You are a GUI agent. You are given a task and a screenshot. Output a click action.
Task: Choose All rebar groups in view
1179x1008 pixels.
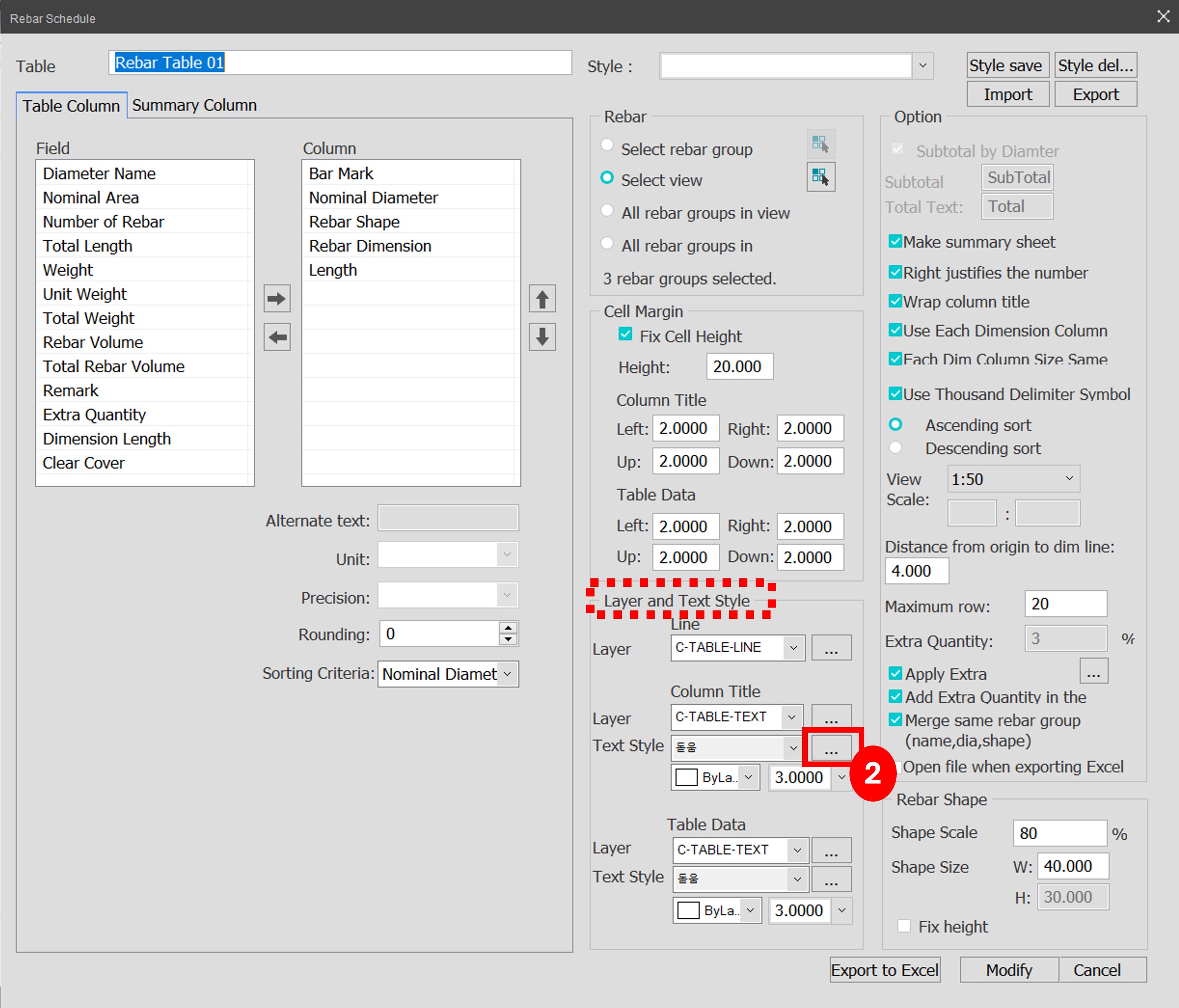click(607, 211)
